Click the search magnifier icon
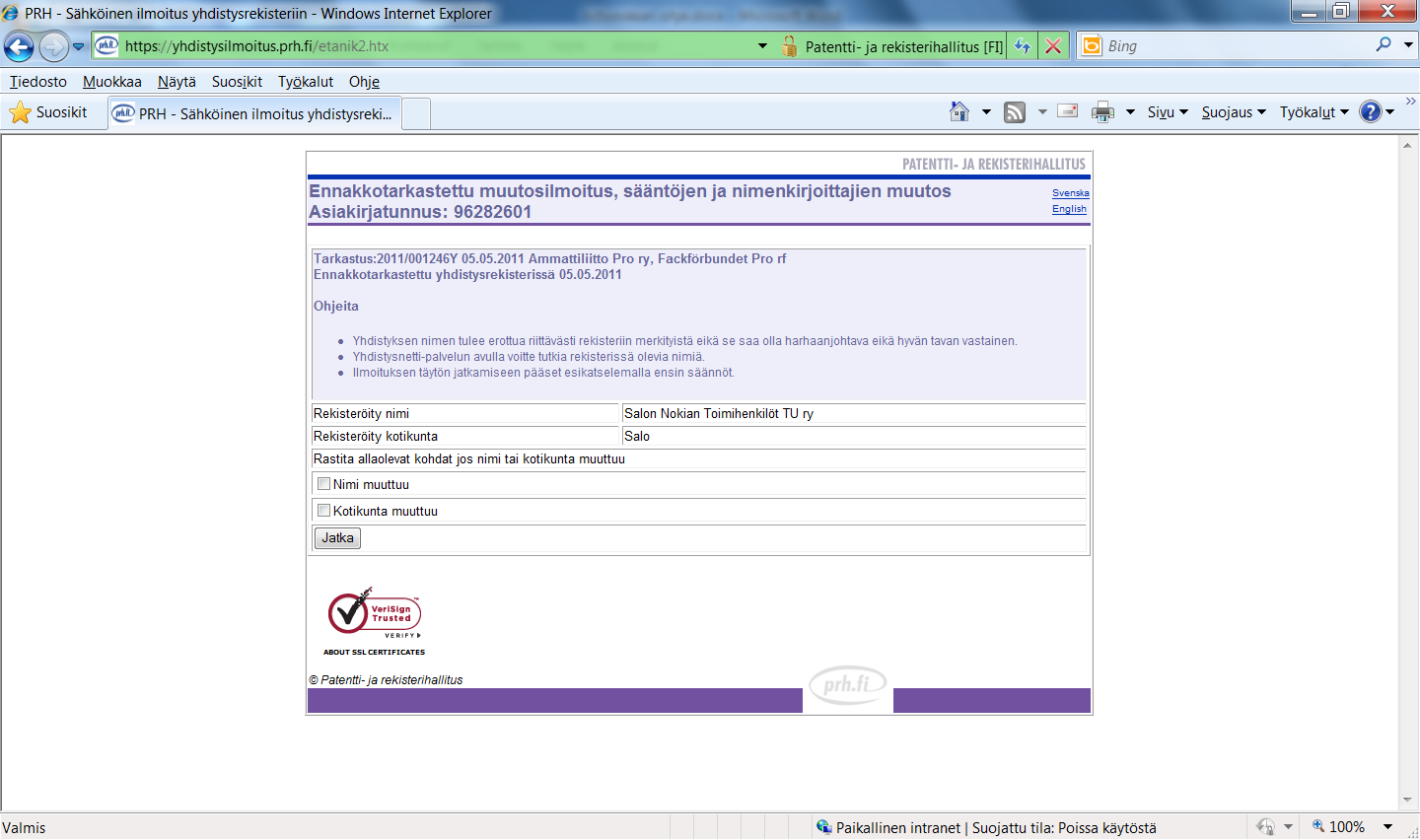The height and width of the screenshot is (840, 1420). coord(1384,44)
